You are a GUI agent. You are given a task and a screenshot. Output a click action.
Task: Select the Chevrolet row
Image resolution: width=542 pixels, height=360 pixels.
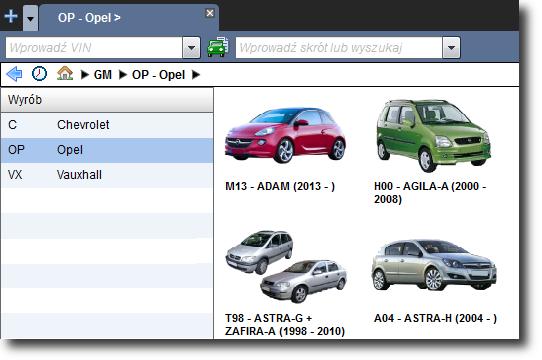point(107,125)
